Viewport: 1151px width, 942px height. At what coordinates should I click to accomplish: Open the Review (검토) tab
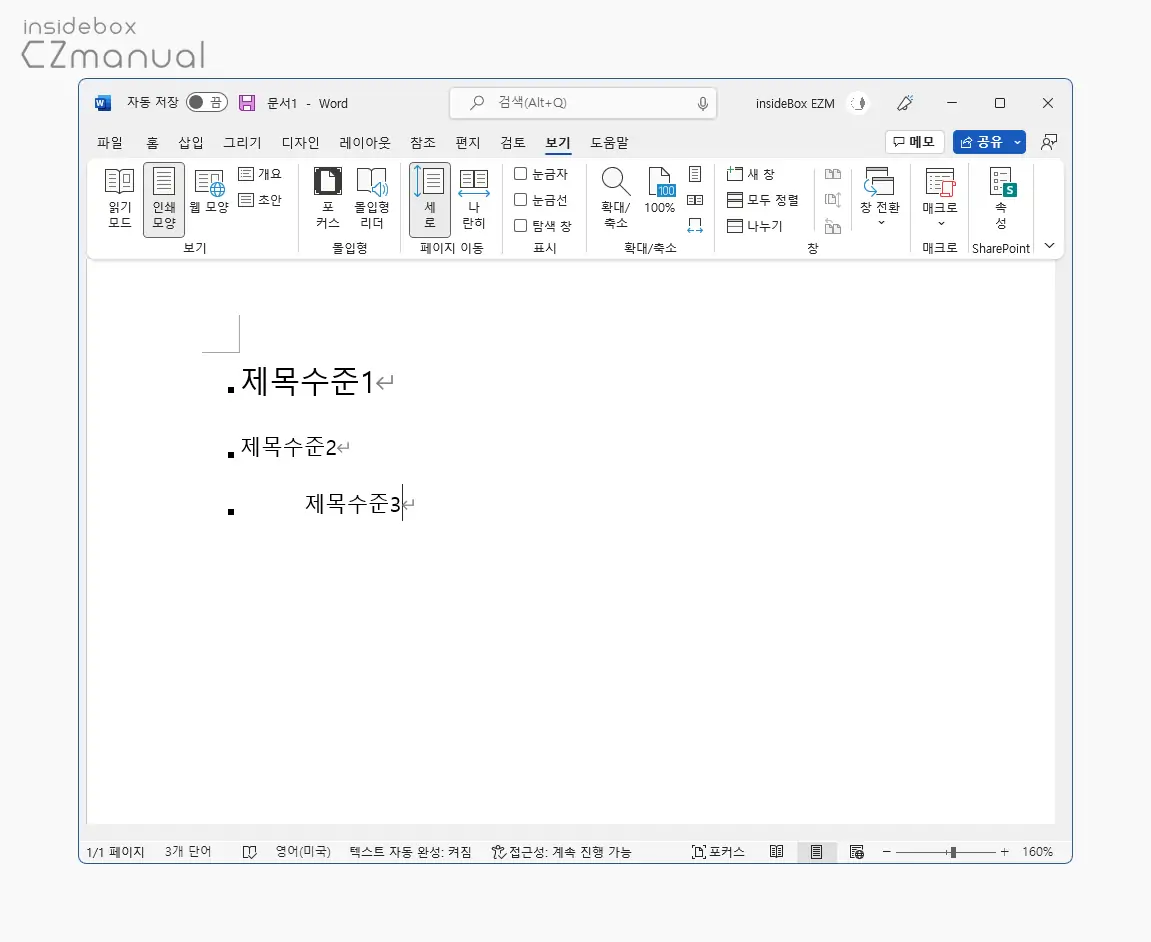[x=513, y=142]
